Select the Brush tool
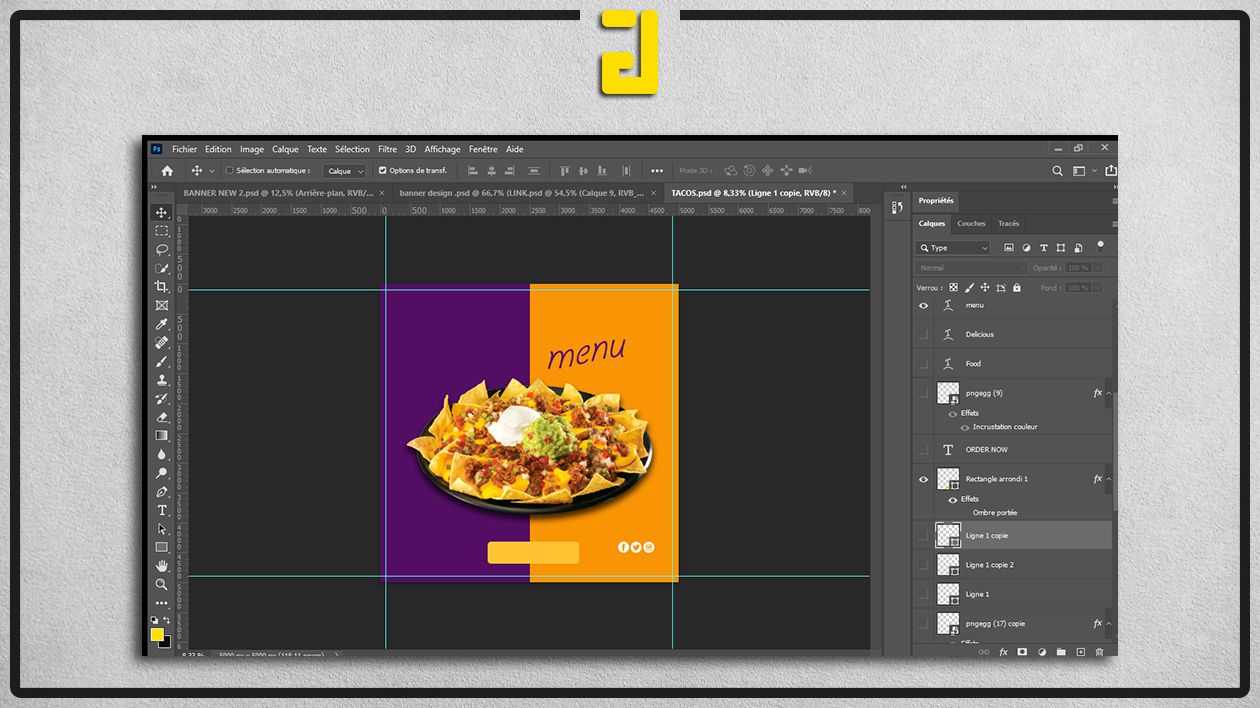Screen dimensions: 1260x708 (x=161, y=361)
